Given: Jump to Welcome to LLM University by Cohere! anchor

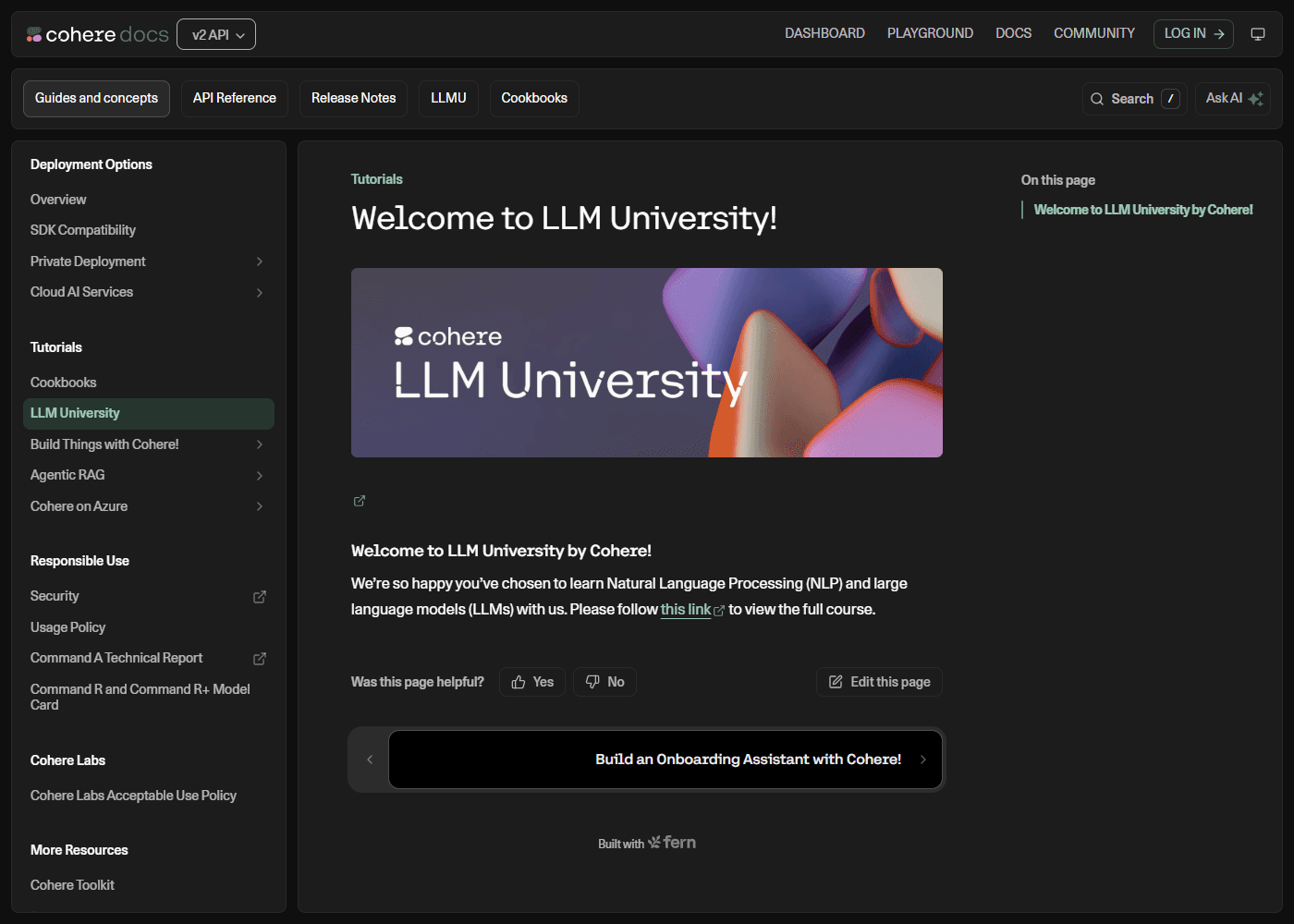Looking at the screenshot, I should (x=1143, y=210).
